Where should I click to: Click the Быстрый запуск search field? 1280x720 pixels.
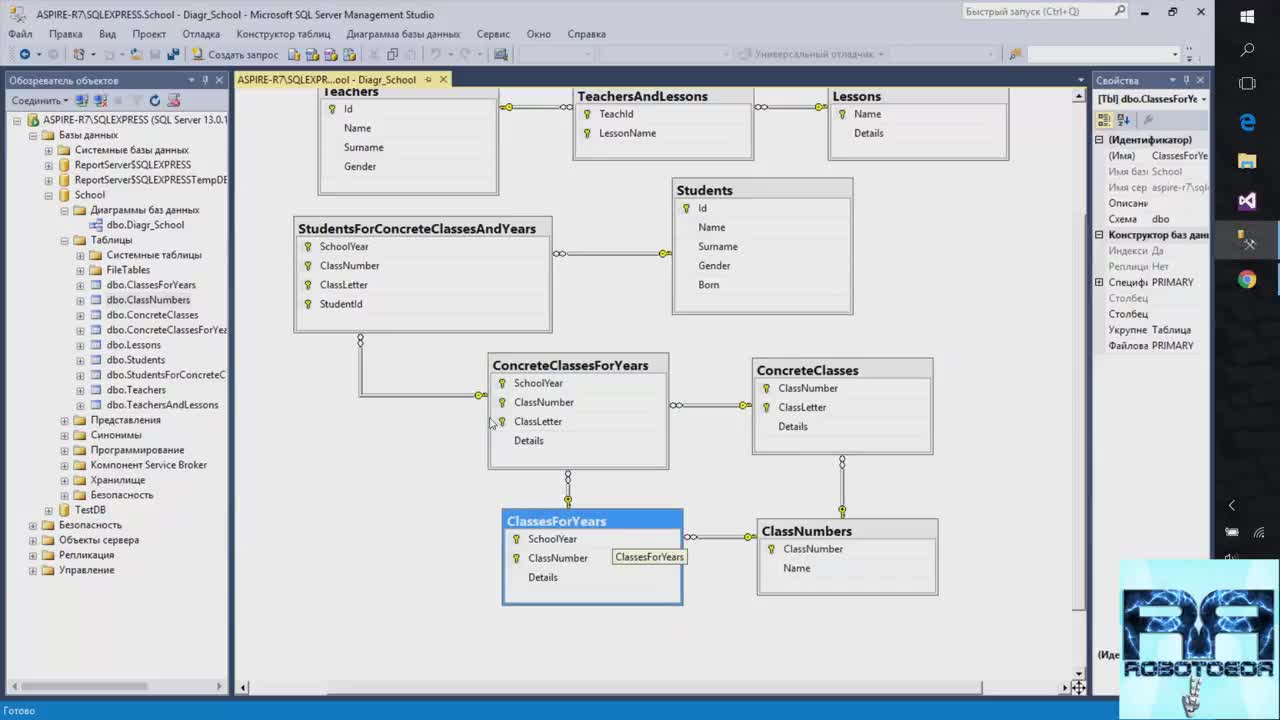click(x=1035, y=12)
